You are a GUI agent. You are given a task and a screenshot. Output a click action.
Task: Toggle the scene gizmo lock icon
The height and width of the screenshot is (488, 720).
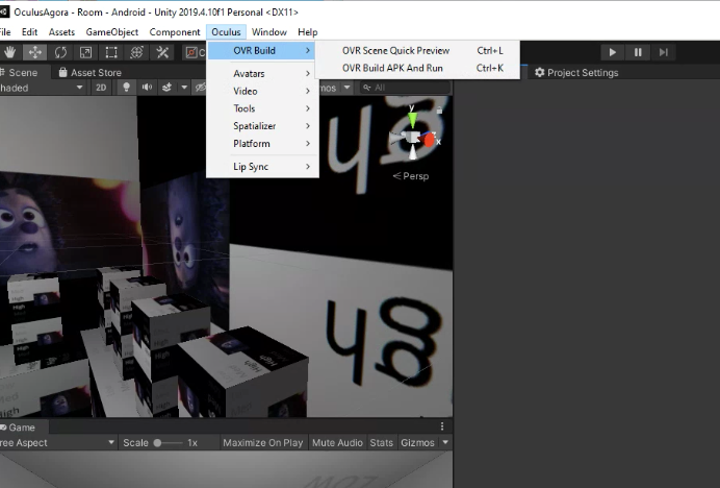click(x=439, y=110)
